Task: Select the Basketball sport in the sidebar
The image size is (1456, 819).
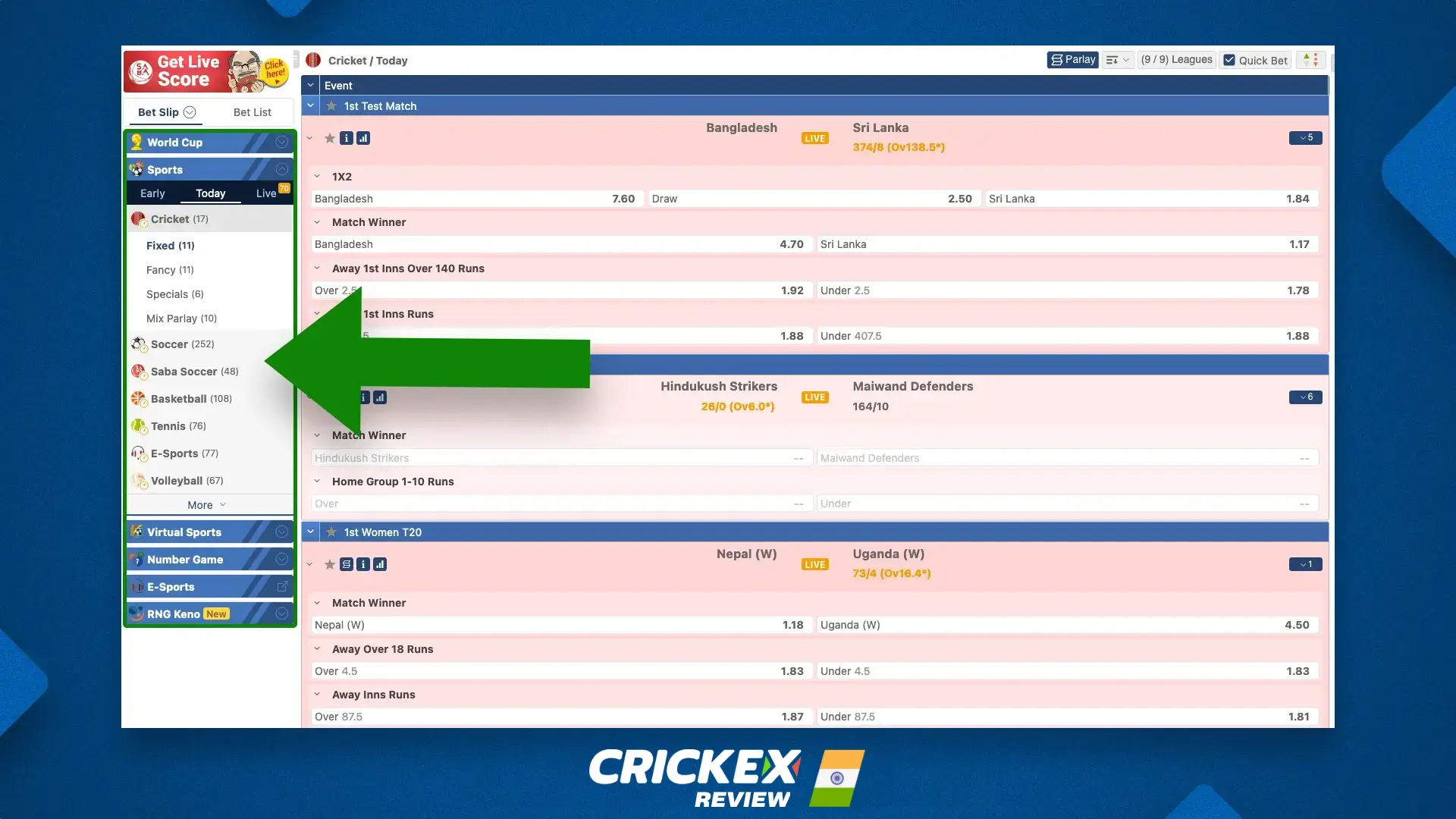Action: (x=180, y=398)
